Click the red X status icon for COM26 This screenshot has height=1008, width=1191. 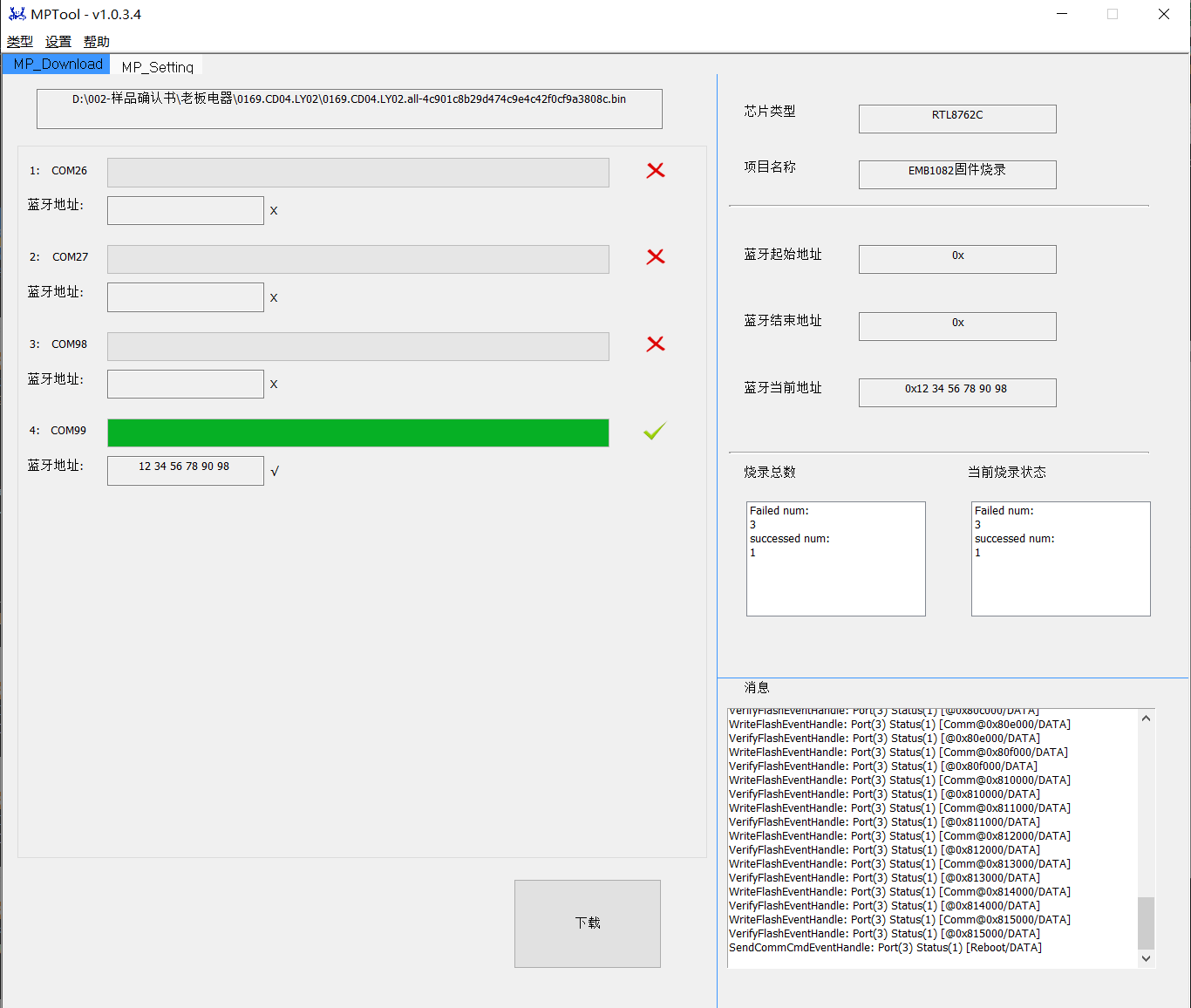(656, 171)
